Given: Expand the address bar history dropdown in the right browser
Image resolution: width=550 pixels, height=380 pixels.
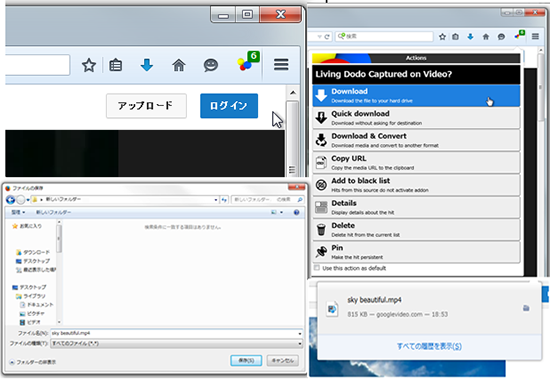Looking at the screenshot, I should tap(319, 36).
